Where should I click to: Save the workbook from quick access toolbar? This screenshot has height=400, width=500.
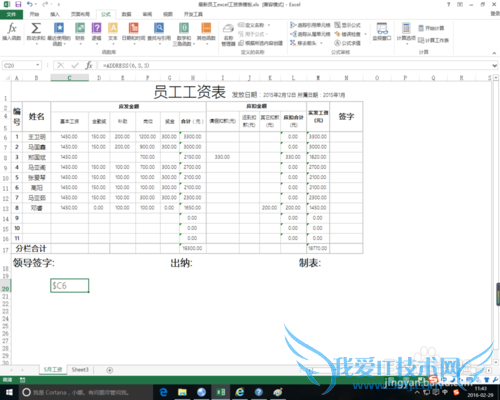[x=18, y=4]
